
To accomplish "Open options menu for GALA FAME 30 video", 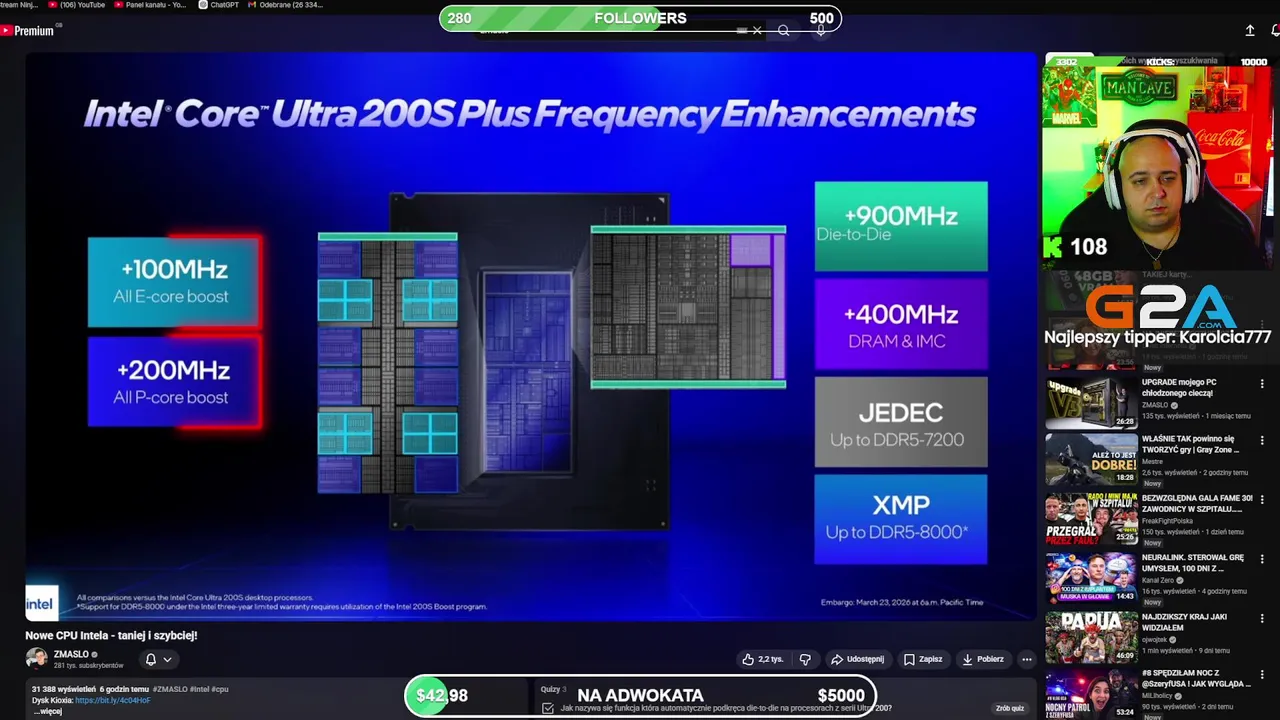I will click(1262, 499).
